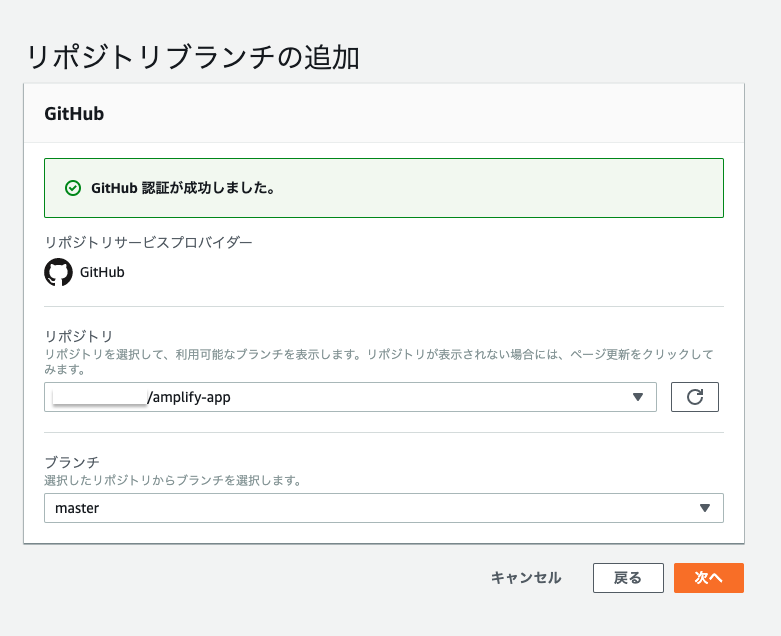Click the GitHub panel header title
Screen dimensions: 781x636
coord(74,114)
